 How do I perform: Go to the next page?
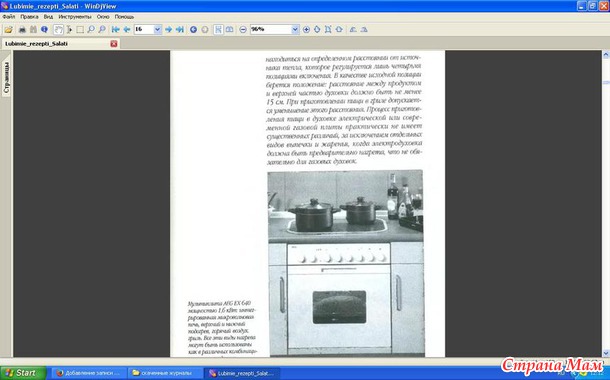(x=168, y=29)
